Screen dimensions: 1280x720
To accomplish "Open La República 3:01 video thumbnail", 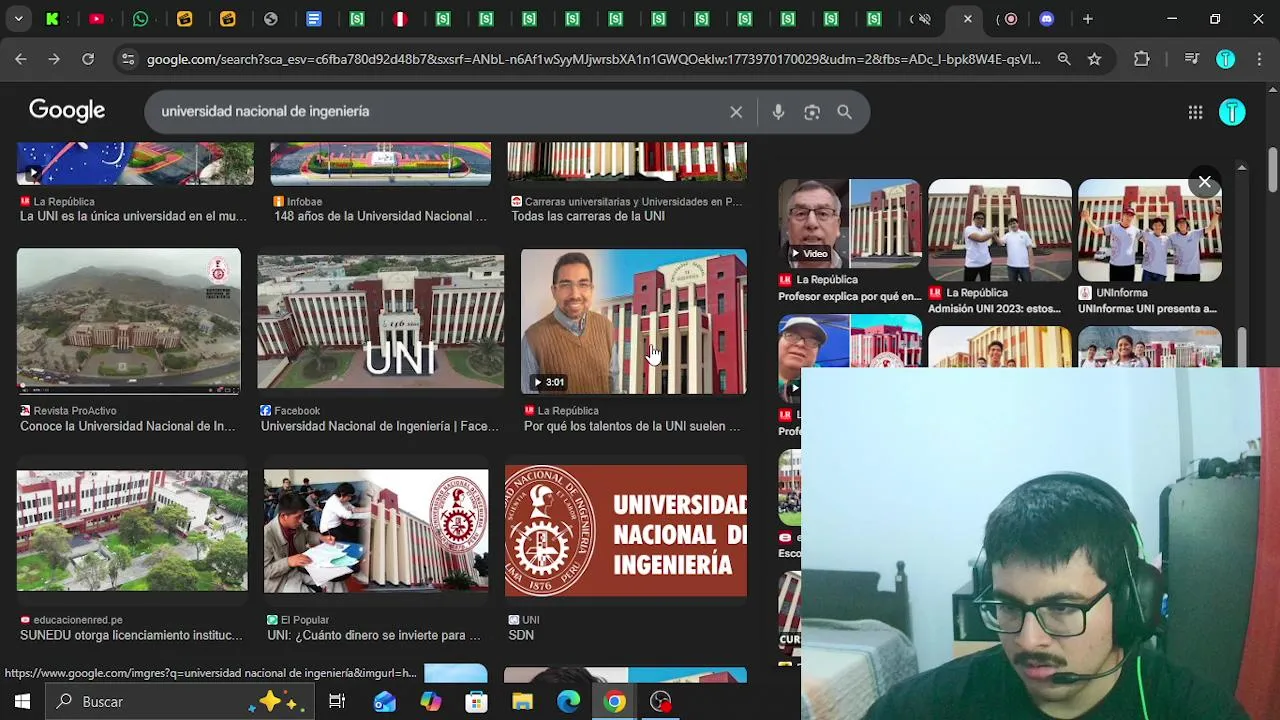I will [x=633, y=321].
